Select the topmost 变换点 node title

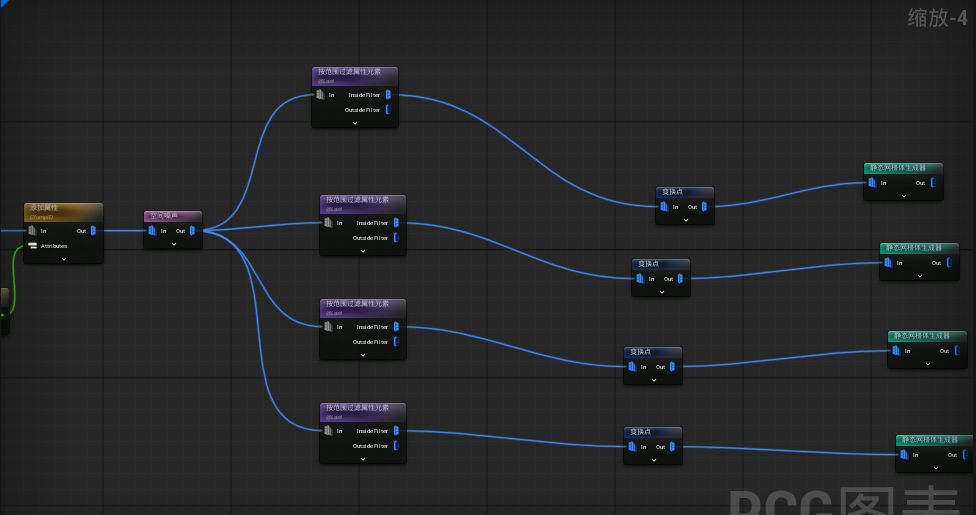pos(672,192)
